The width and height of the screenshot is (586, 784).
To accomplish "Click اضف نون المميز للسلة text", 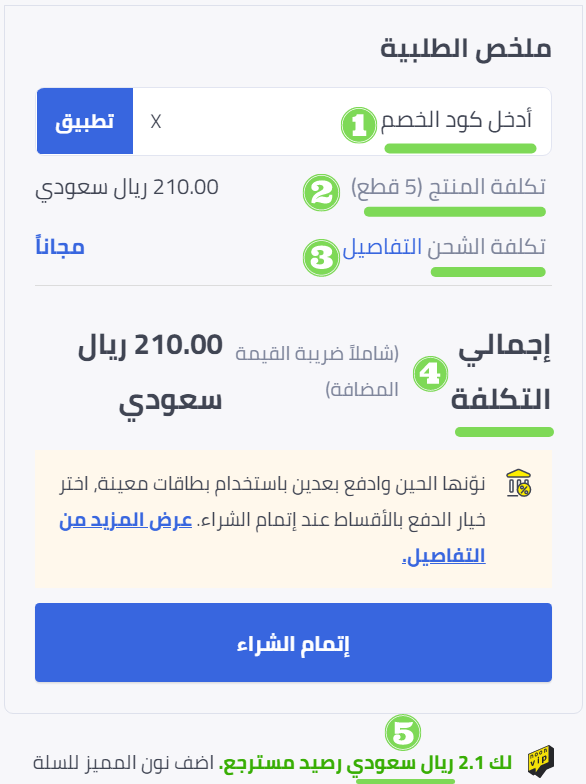I will coord(124,763).
